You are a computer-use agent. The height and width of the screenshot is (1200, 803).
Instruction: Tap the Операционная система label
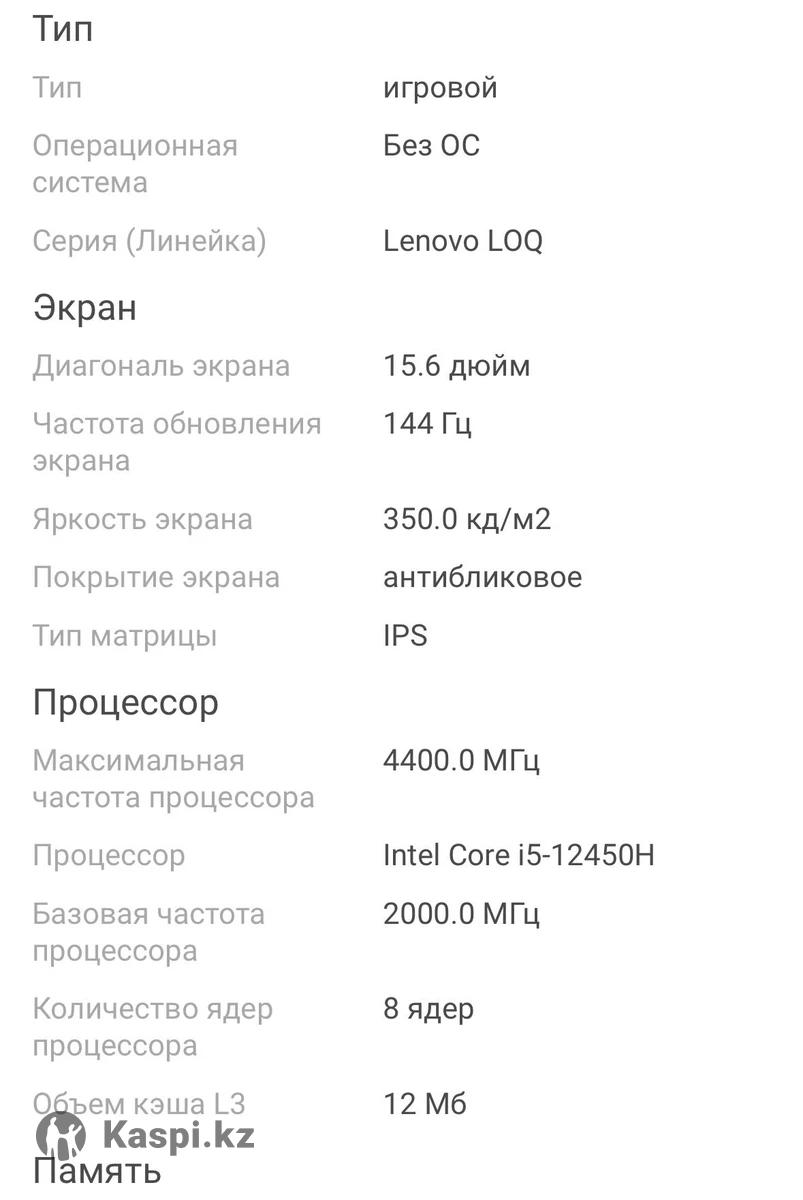pyautogui.click(x=135, y=165)
